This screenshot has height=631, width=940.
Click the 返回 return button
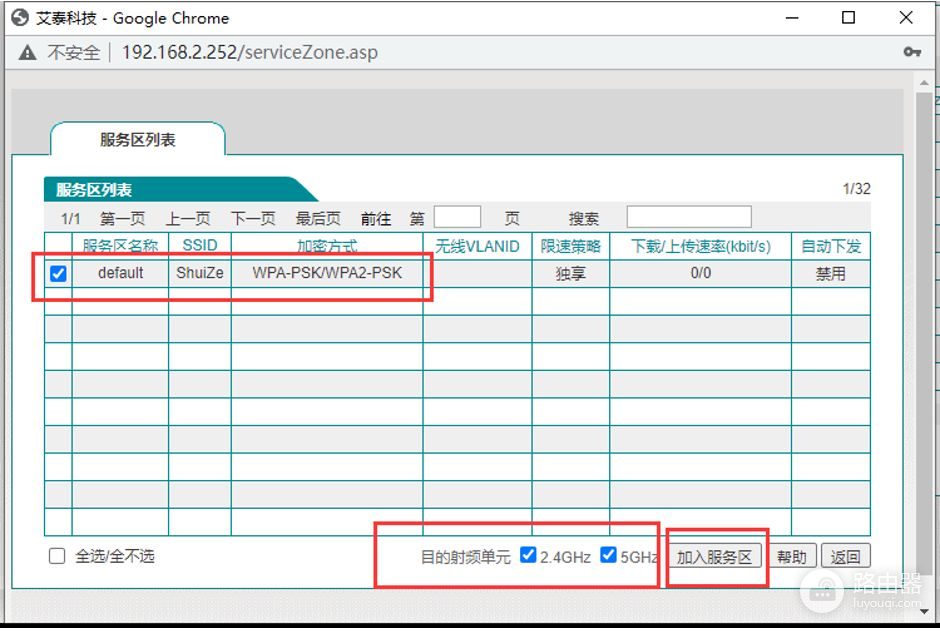(846, 555)
